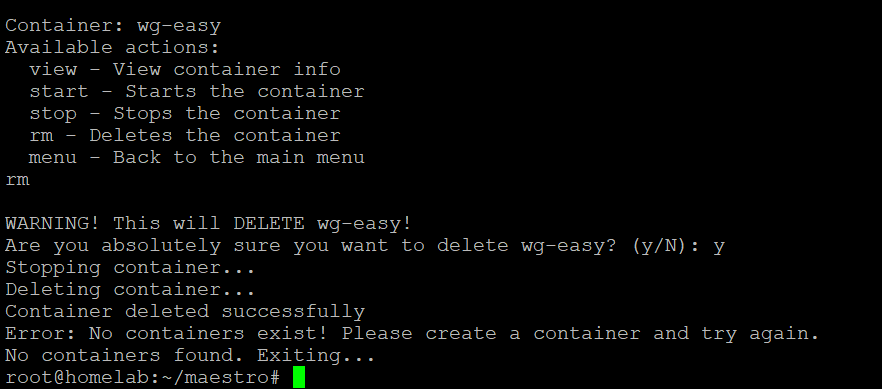Click the 'Stopping container...' status line

pyautogui.click(x=130, y=268)
